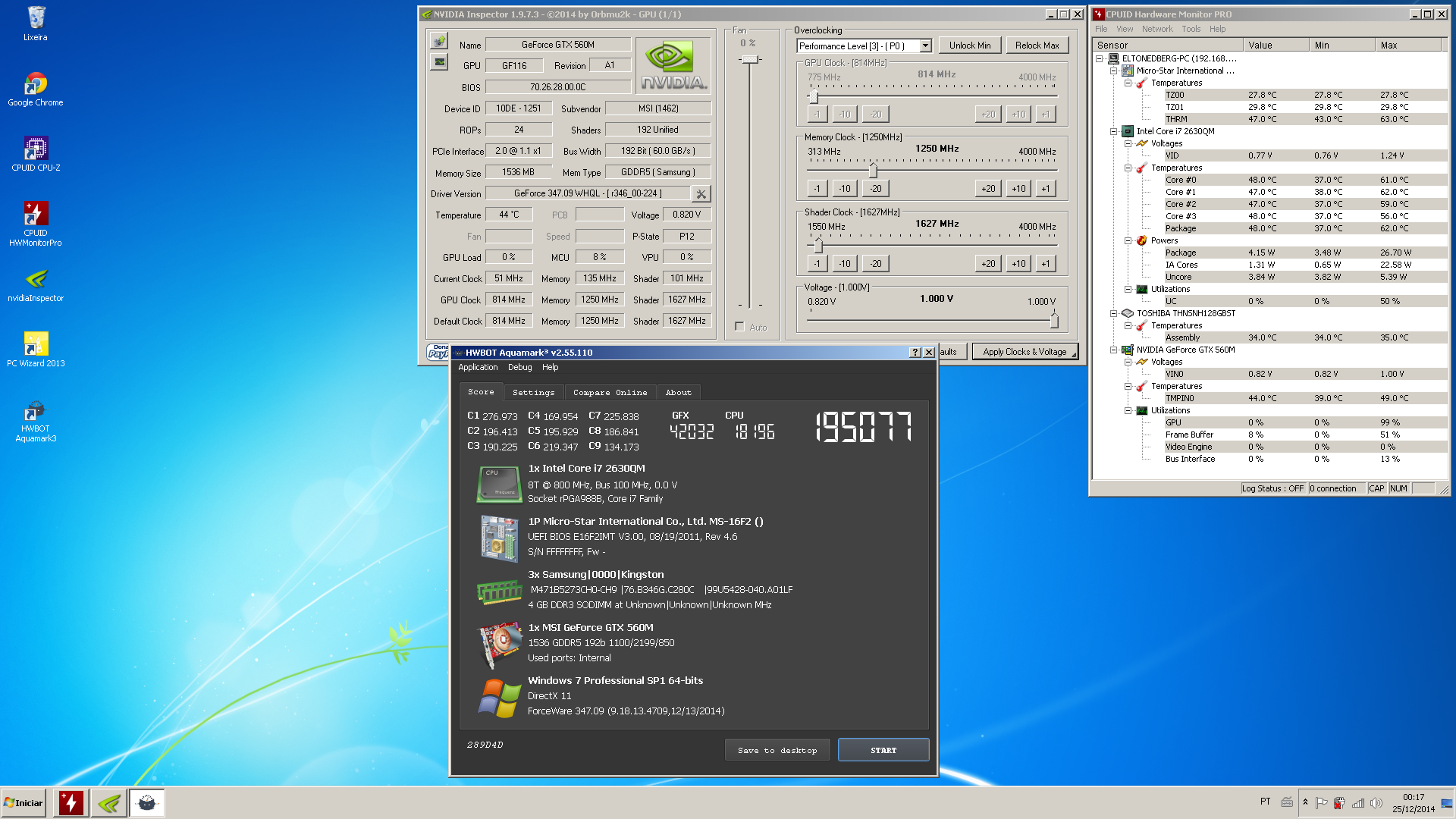The width and height of the screenshot is (1456, 819).
Task: Toggle Auto fan checkbox
Action: [x=739, y=327]
